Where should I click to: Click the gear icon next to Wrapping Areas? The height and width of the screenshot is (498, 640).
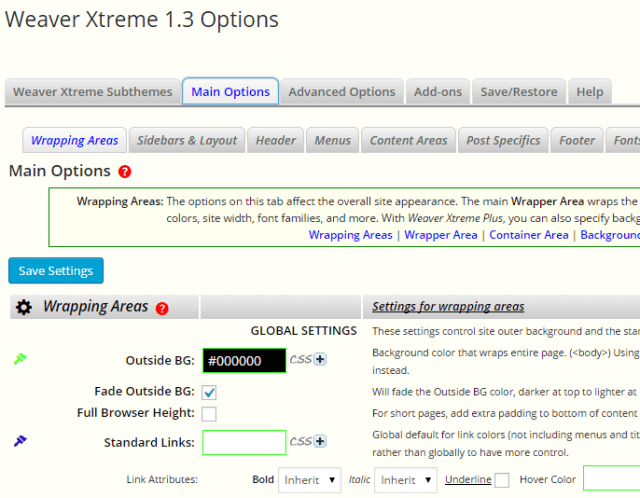[x=23, y=308]
